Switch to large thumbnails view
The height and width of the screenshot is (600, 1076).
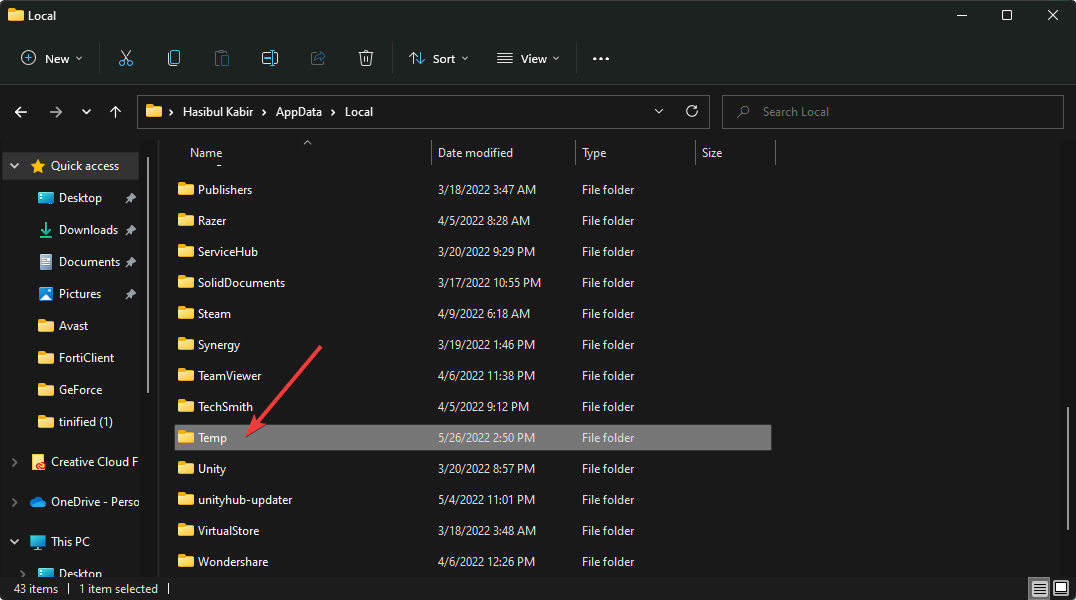(1062, 588)
